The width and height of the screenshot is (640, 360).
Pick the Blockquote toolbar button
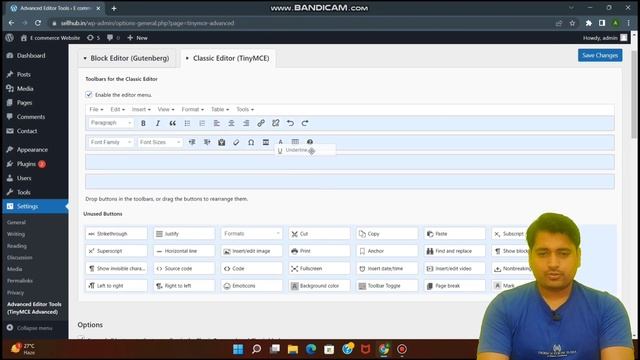click(173, 123)
